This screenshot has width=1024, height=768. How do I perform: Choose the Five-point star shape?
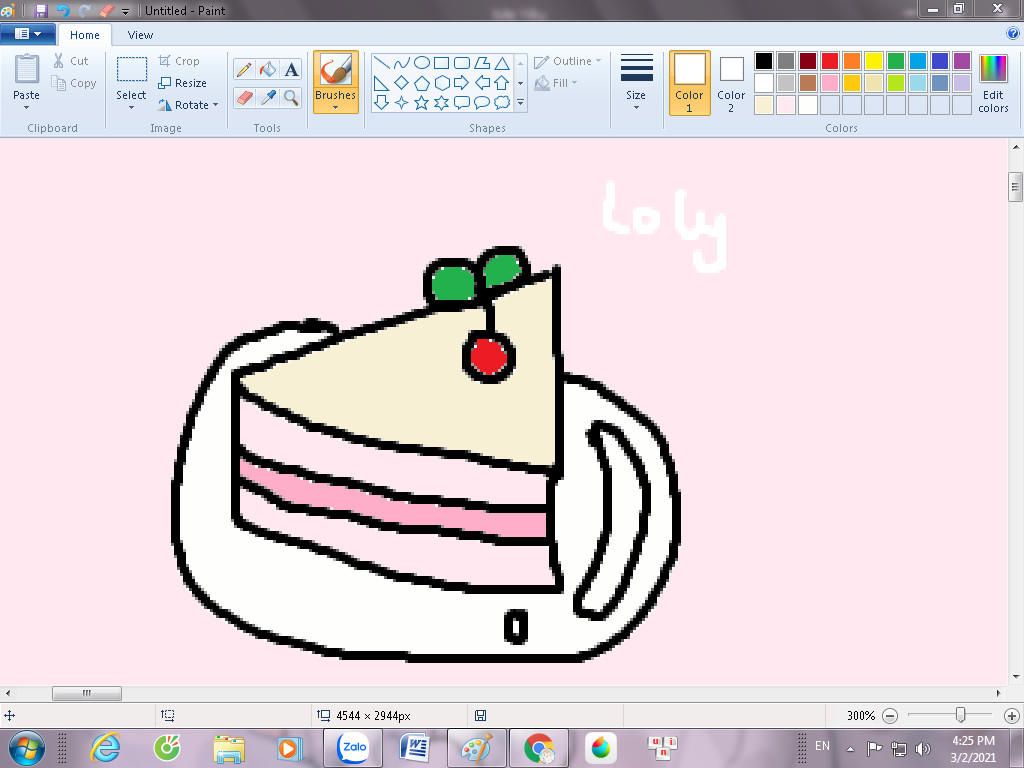(422, 103)
